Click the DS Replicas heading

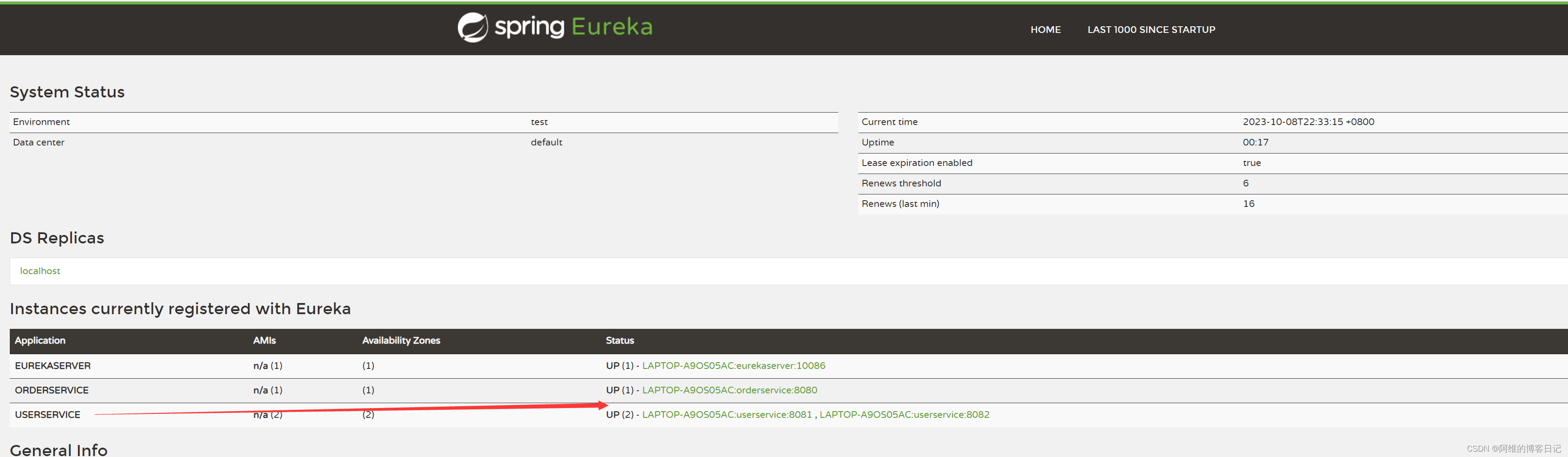(57, 238)
